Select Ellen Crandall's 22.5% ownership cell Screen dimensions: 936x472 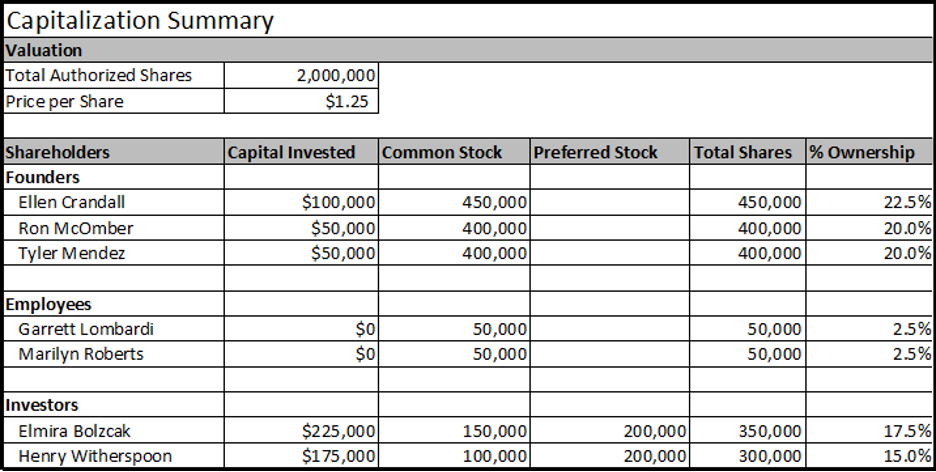coord(869,203)
